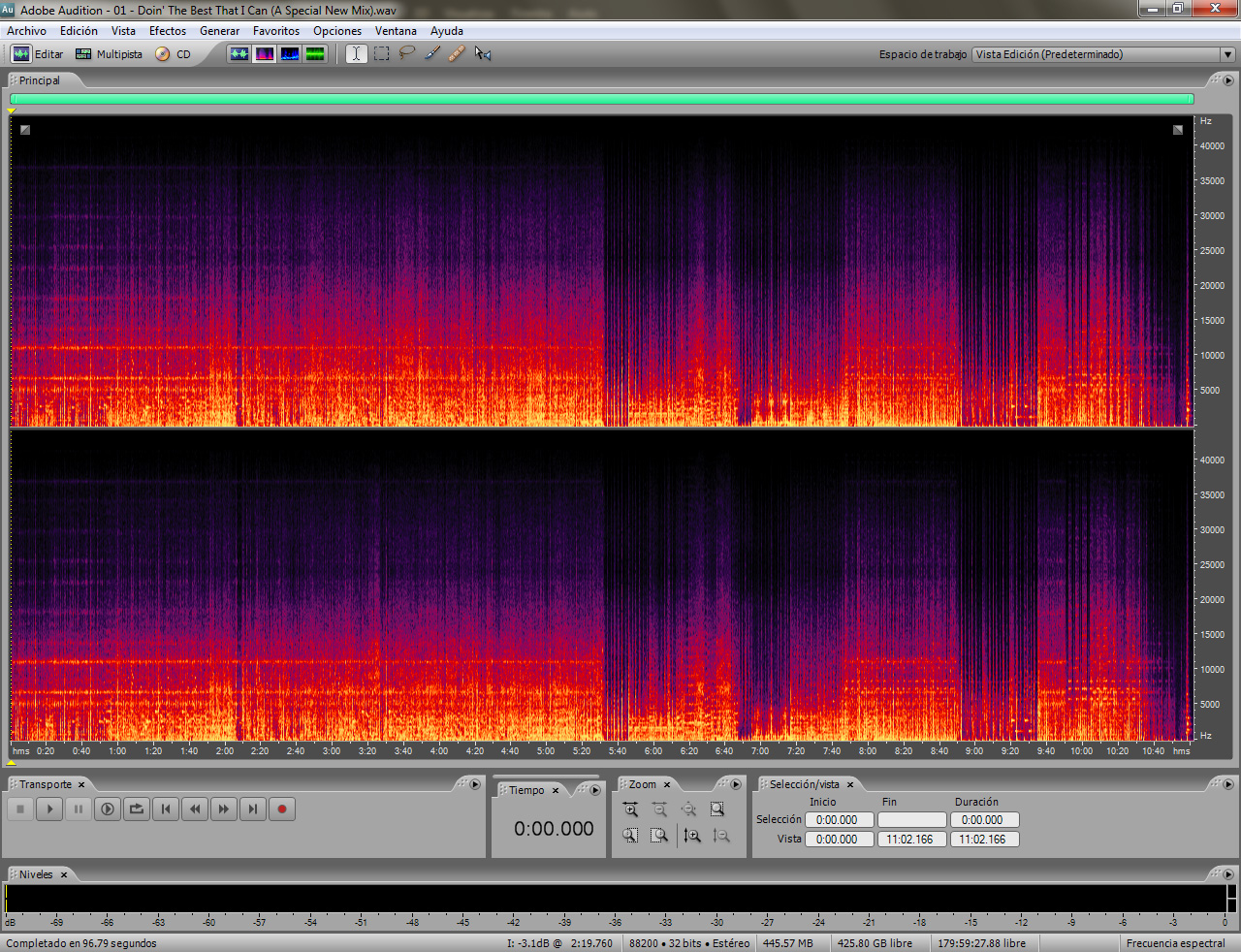The height and width of the screenshot is (952, 1241).
Task: Open Transporte panel options menu arrow
Action: click(x=475, y=784)
